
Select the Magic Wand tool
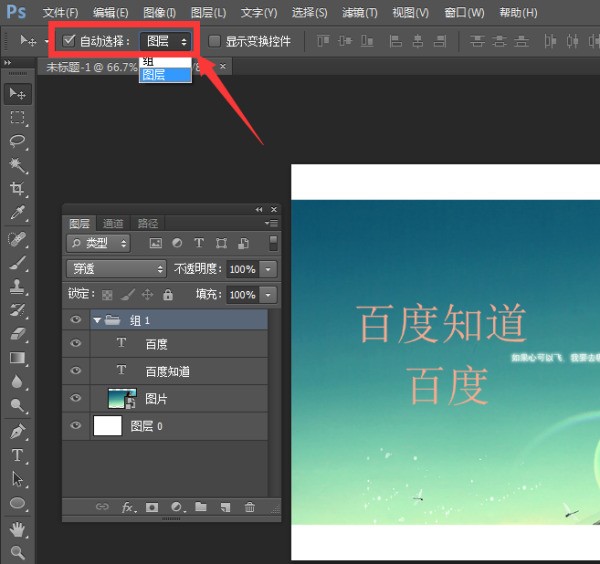[18, 165]
